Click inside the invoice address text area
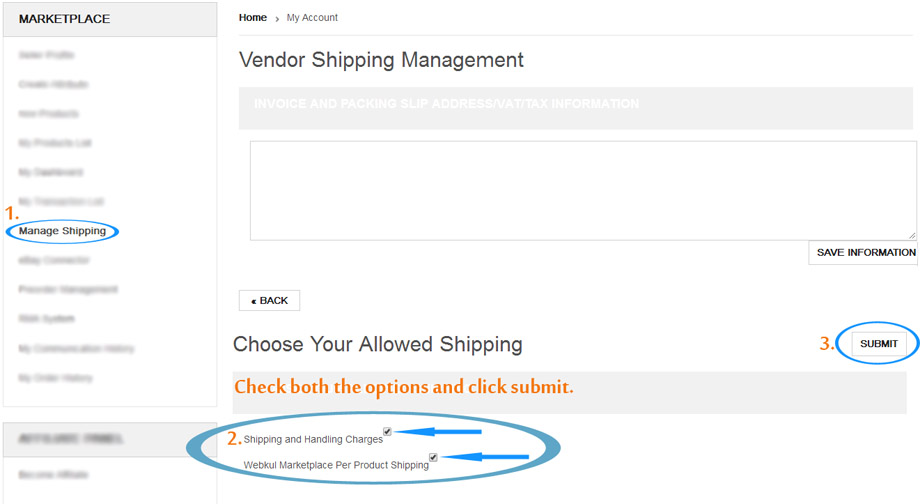Image resolution: width=920 pixels, height=504 pixels. (582, 190)
